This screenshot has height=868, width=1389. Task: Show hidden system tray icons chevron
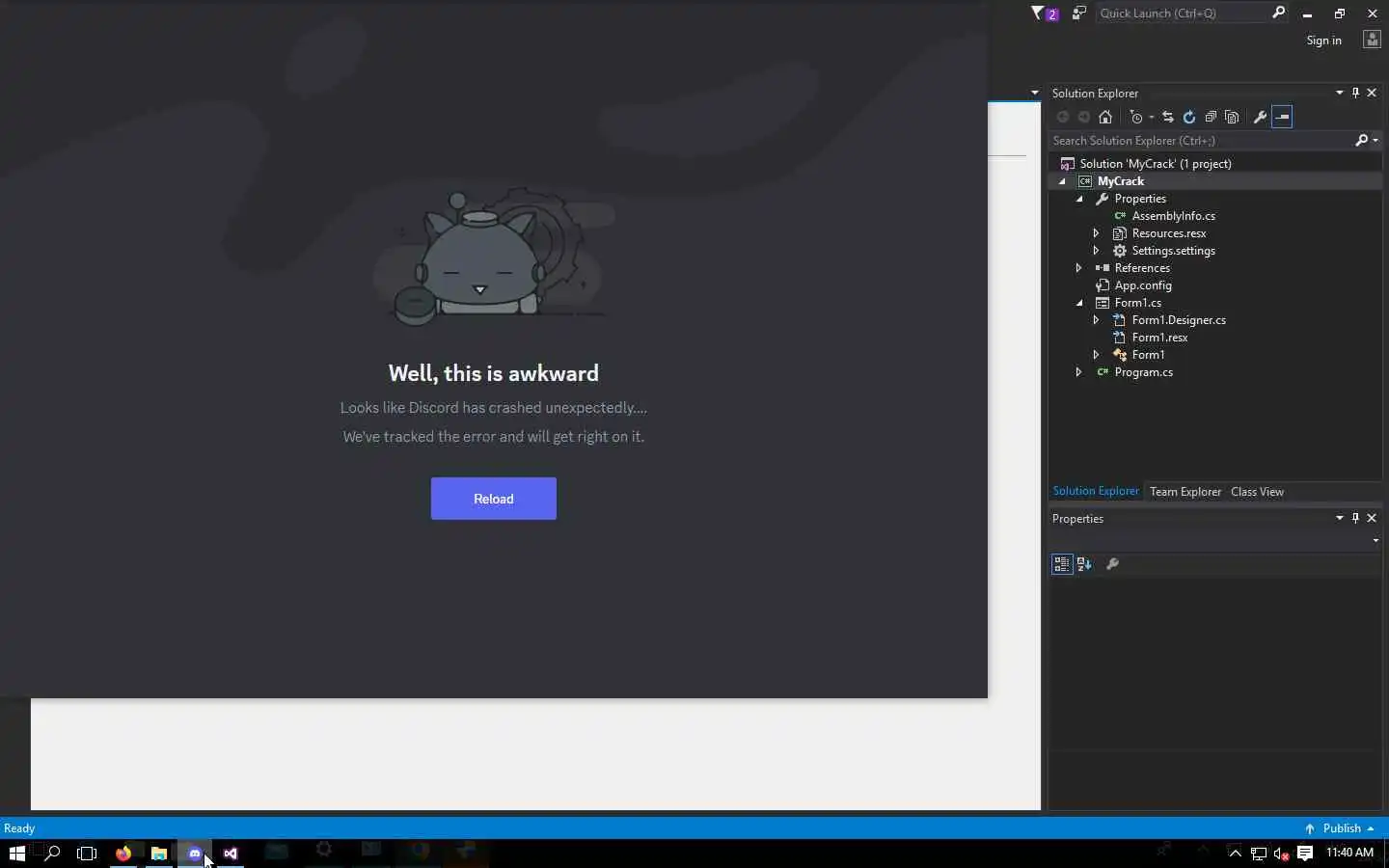1235,854
